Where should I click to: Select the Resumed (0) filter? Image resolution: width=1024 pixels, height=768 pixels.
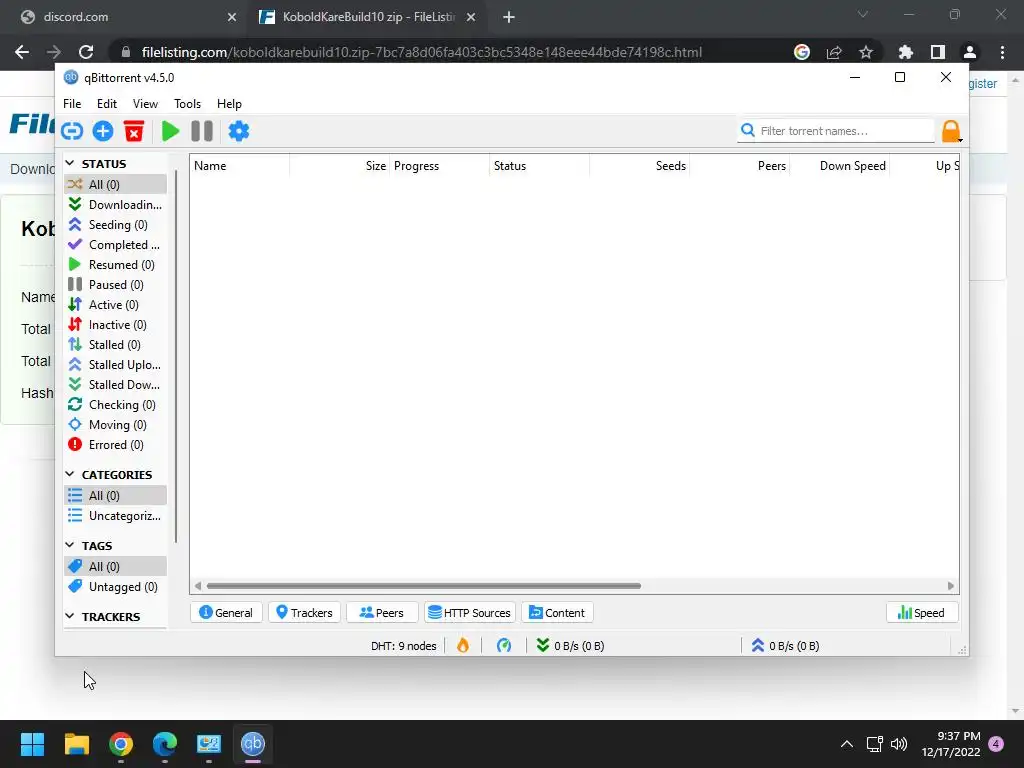tap(116, 264)
